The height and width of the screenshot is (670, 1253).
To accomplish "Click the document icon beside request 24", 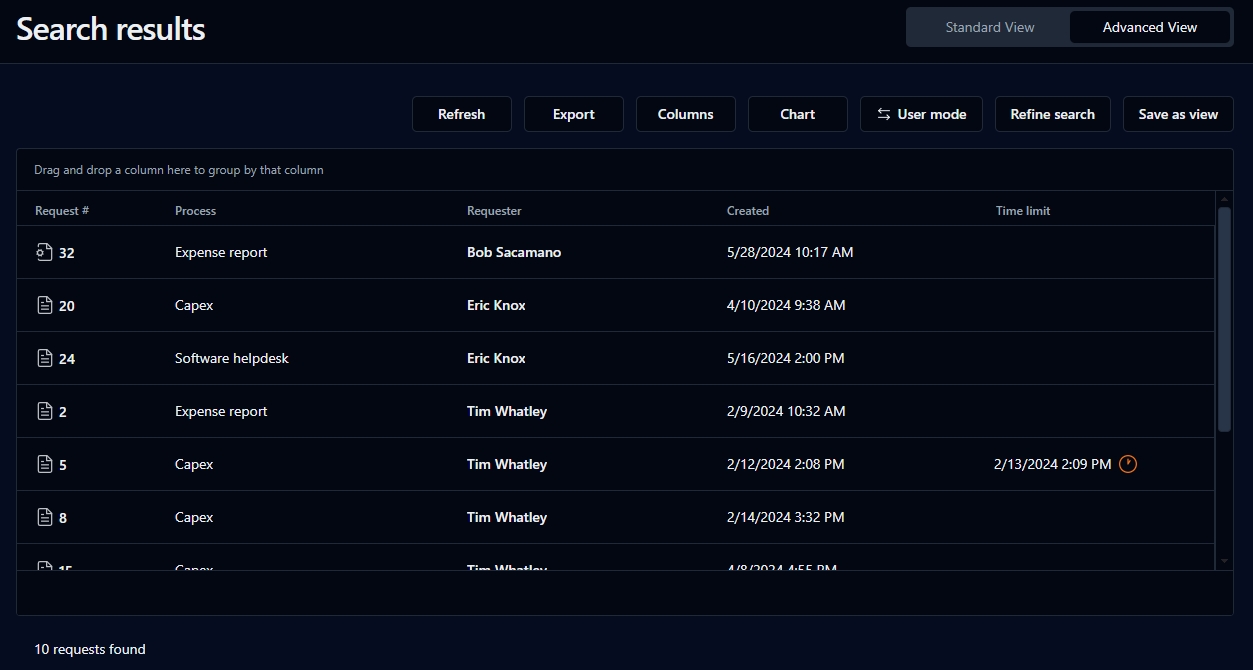I will pyautogui.click(x=44, y=358).
